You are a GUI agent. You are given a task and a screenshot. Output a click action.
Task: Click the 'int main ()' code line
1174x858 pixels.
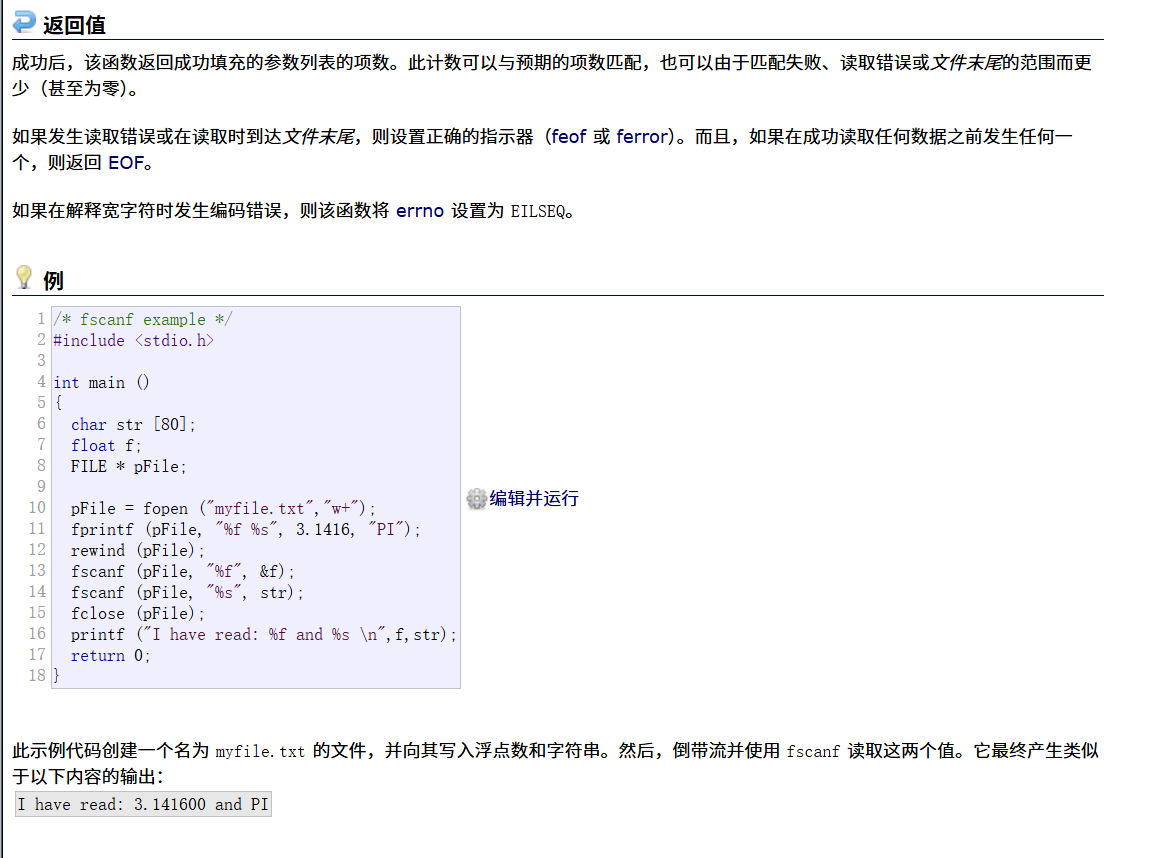pos(101,383)
